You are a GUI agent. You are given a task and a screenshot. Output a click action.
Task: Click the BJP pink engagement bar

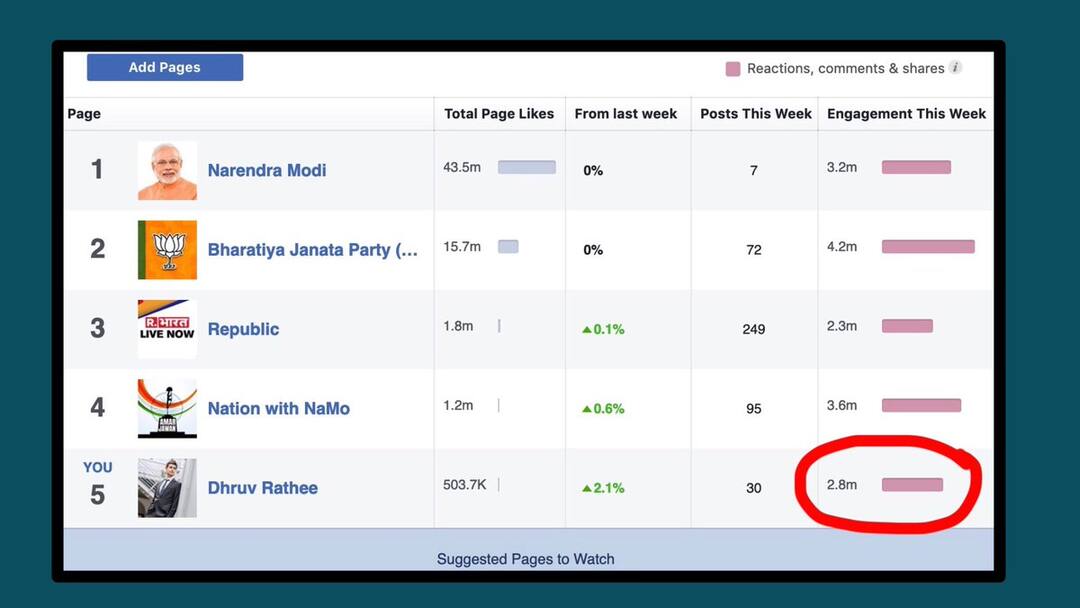(928, 247)
